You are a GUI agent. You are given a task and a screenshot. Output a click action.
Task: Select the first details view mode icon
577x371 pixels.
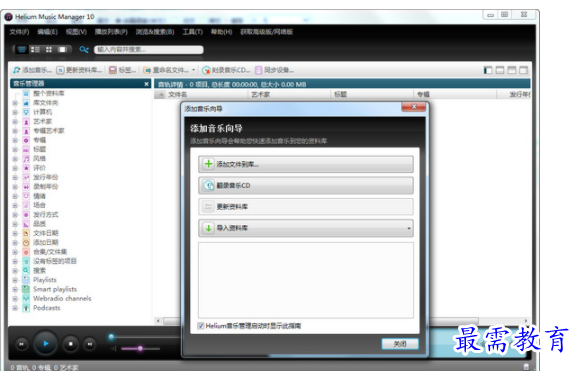coord(22,49)
